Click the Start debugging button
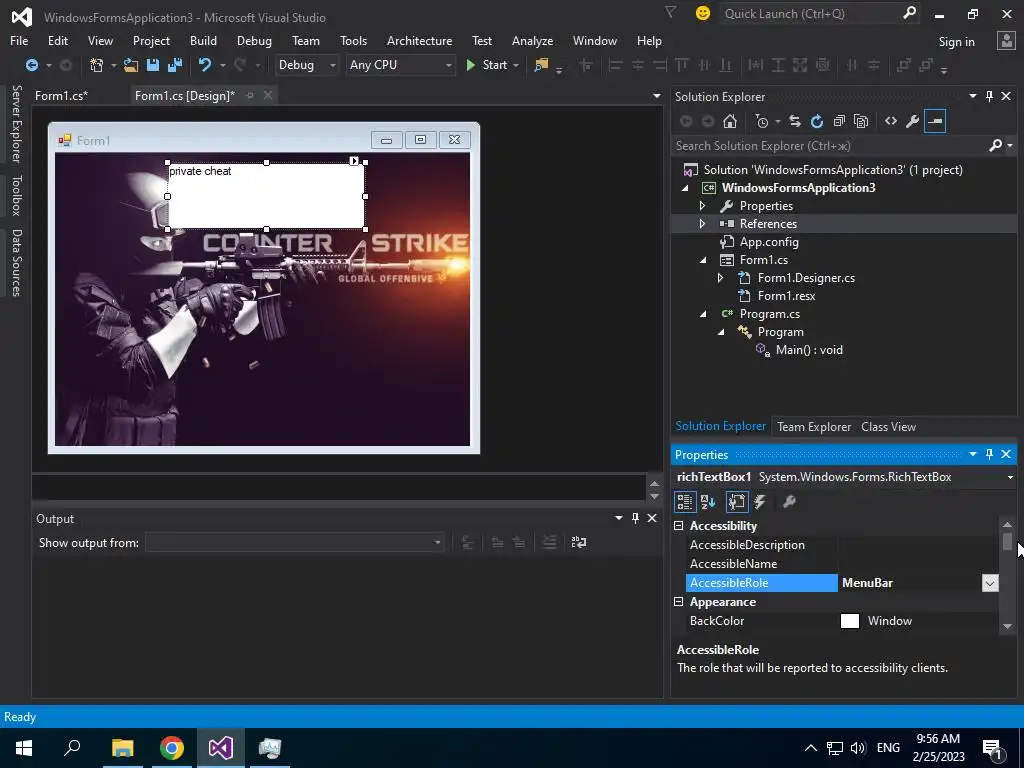1024x768 pixels. [x=487, y=65]
